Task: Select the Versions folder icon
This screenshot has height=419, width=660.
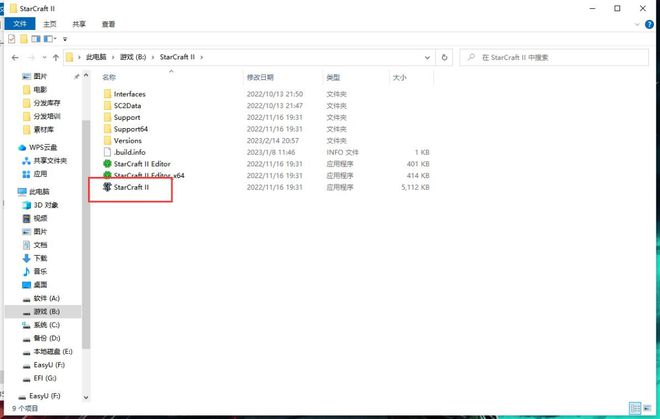Action: (x=107, y=141)
